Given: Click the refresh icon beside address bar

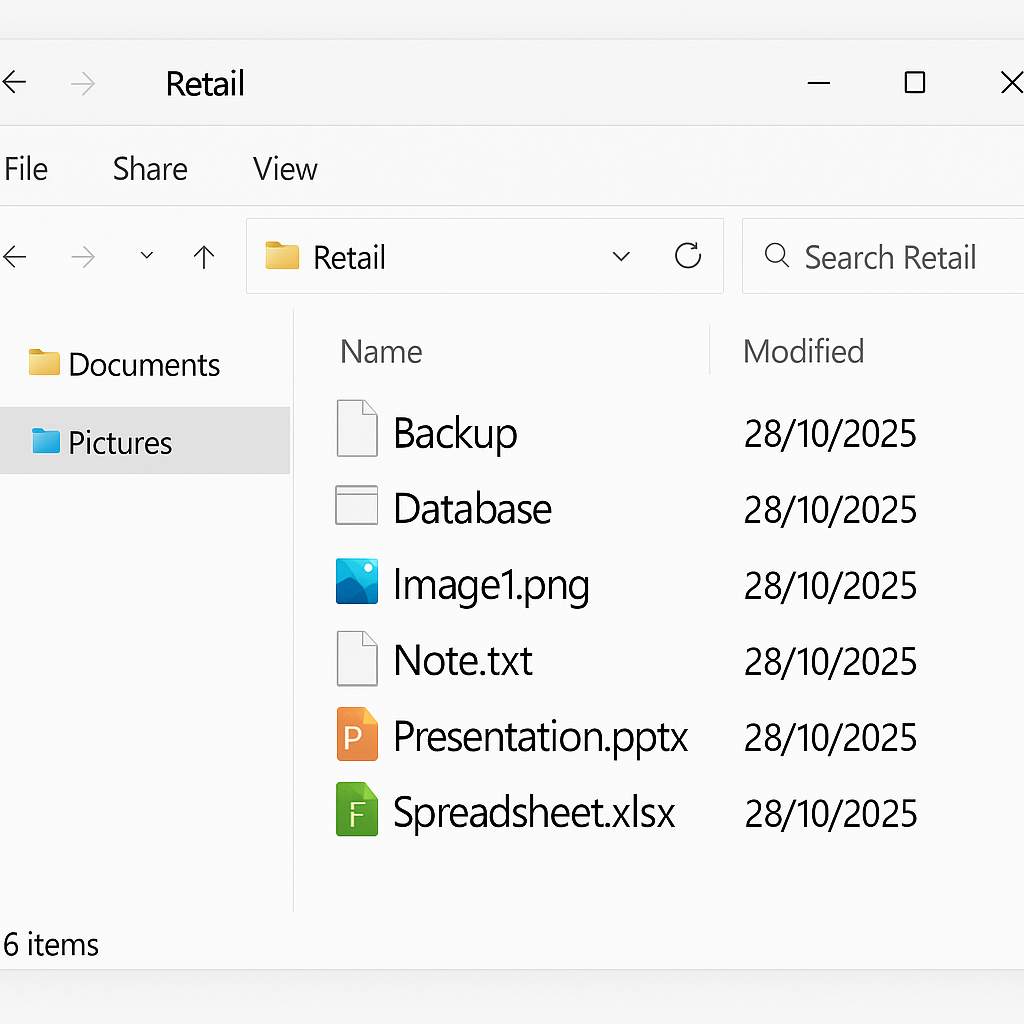Looking at the screenshot, I should (x=688, y=257).
